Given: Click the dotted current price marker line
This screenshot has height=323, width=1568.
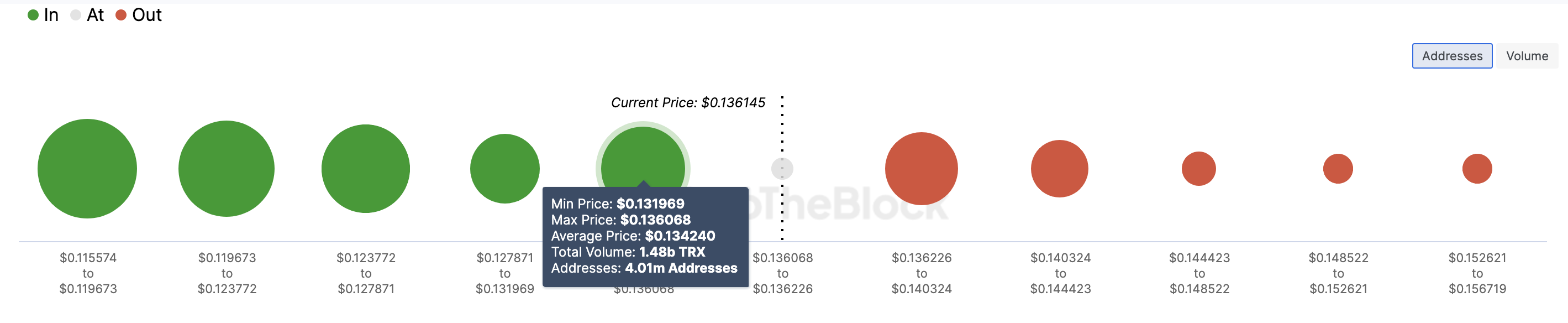Looking at the screenshot, I should point(782,168).
